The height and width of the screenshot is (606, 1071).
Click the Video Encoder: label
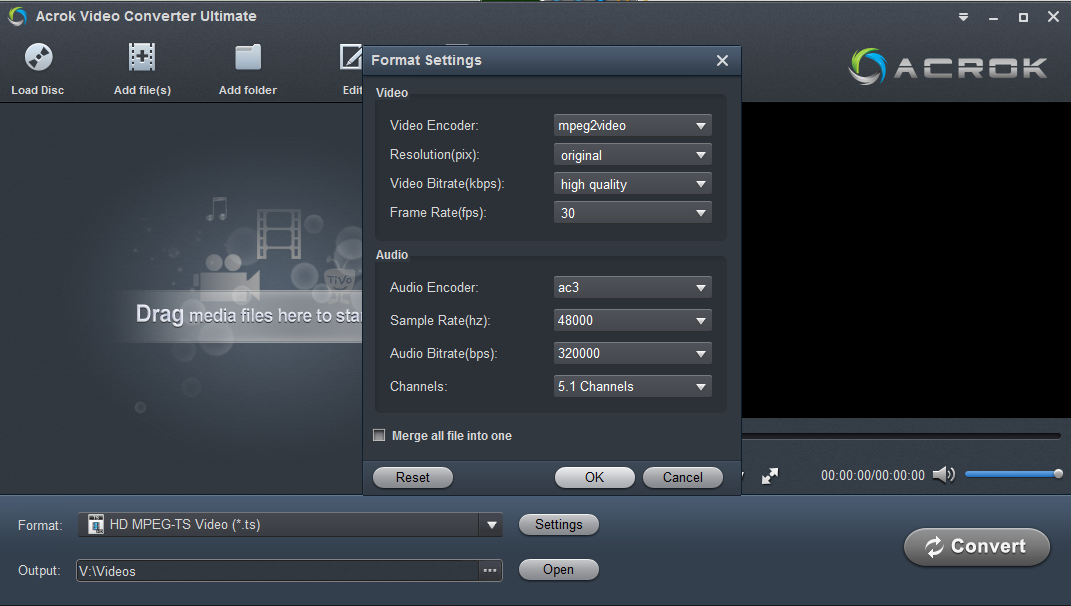coord(434,126)
